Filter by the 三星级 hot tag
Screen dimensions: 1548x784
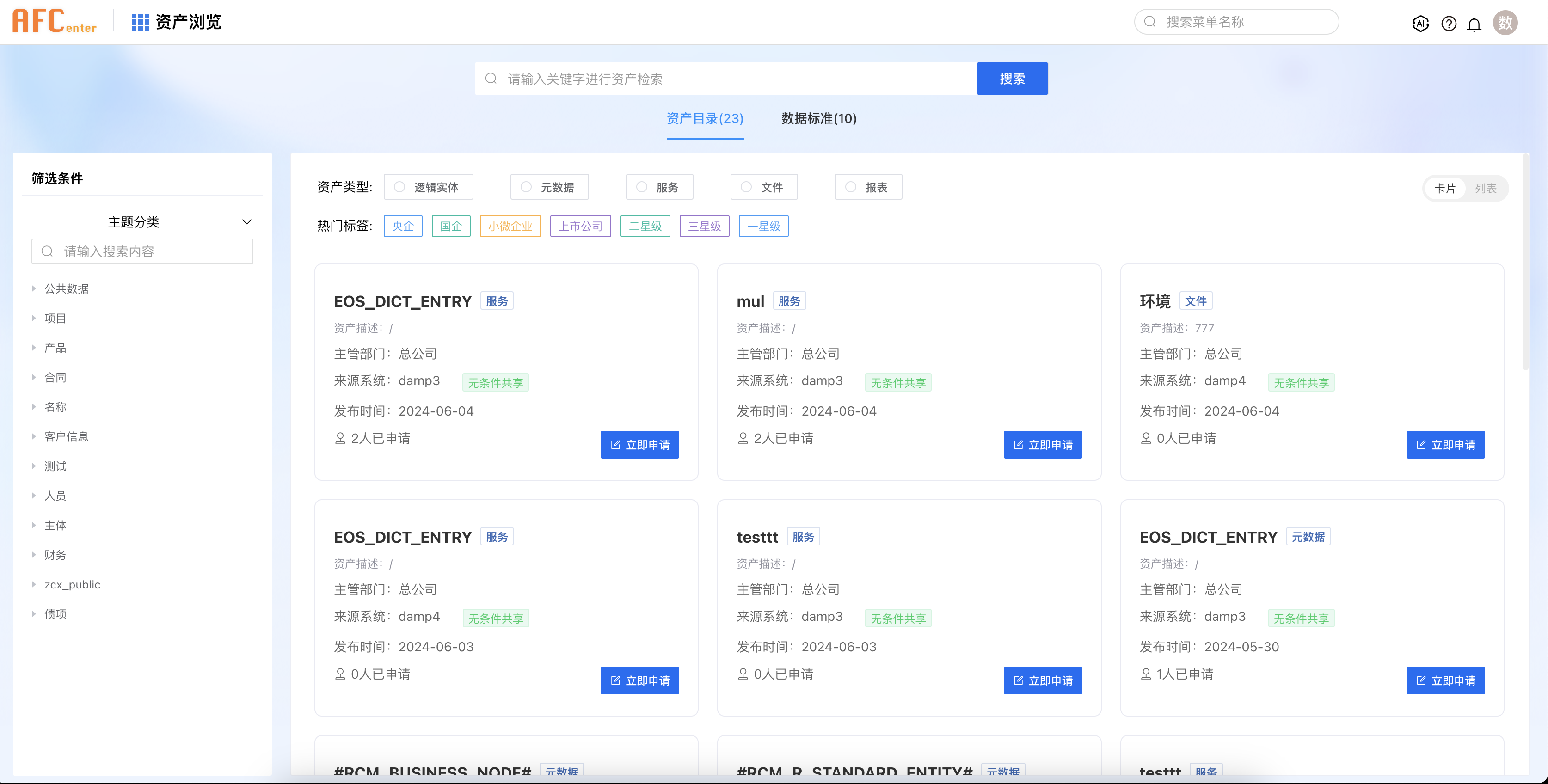click(x=704, y=226)
